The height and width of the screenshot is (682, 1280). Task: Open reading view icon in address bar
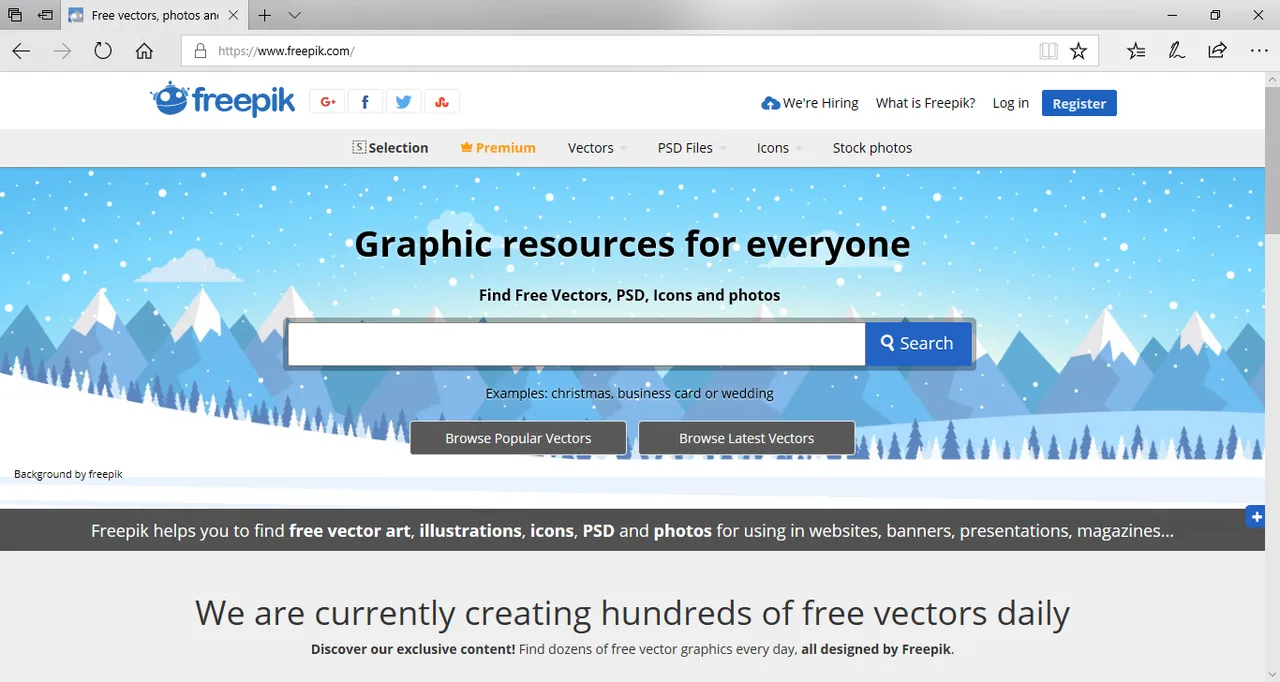click(1048, 51)
